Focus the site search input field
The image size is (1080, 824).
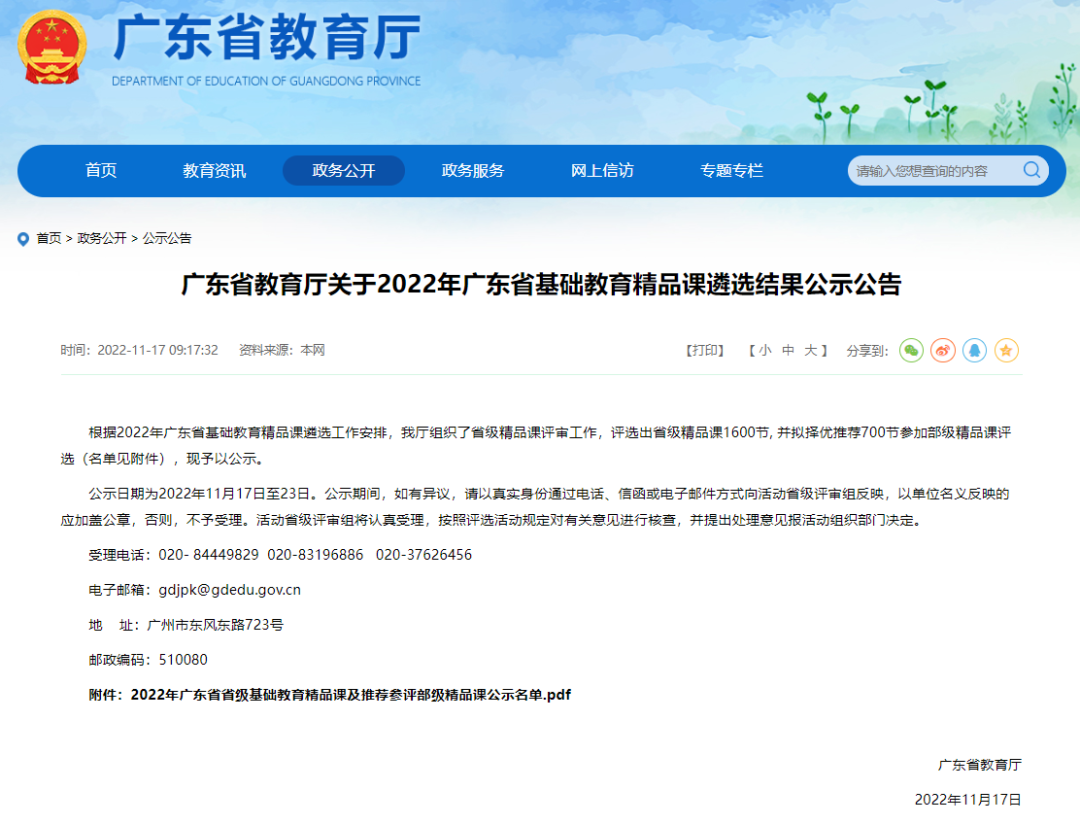[x=930, y=171]
